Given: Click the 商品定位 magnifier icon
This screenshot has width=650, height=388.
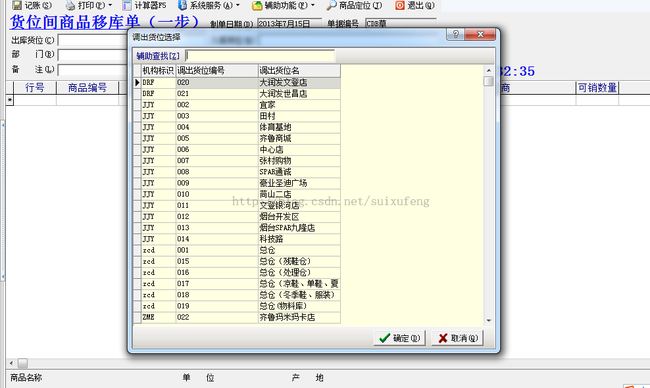Looking at the screenshot, I should [x=331, y=5].
